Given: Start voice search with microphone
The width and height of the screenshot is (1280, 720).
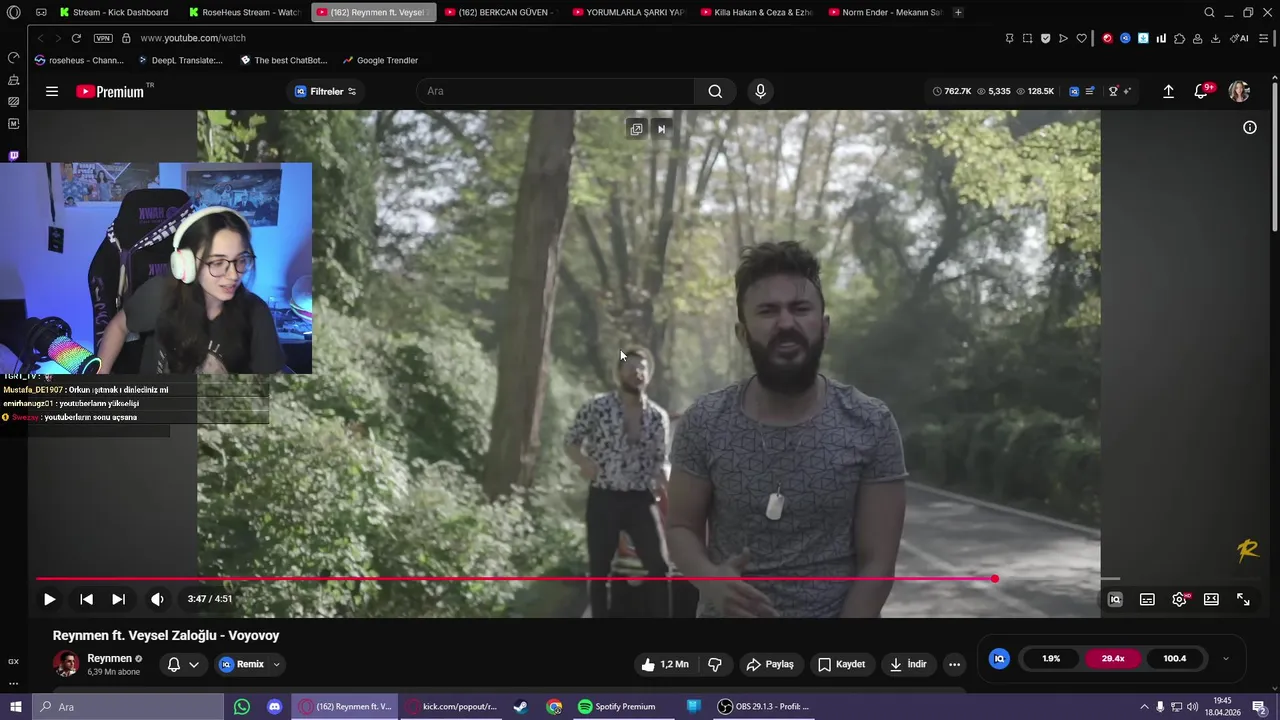Looking at the screenshot, I should (x=761, y=91).
